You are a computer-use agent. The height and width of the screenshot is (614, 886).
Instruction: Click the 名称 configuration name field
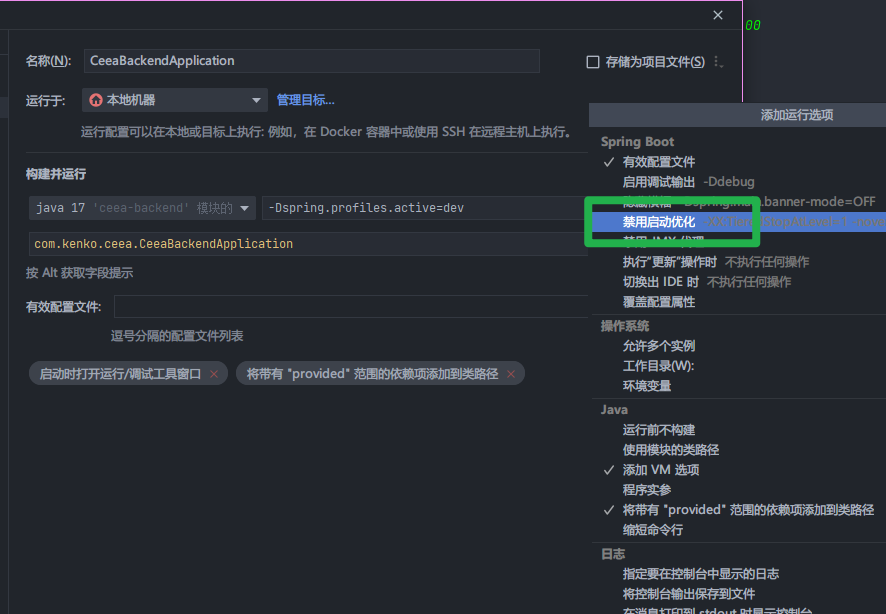click(311, 61)
